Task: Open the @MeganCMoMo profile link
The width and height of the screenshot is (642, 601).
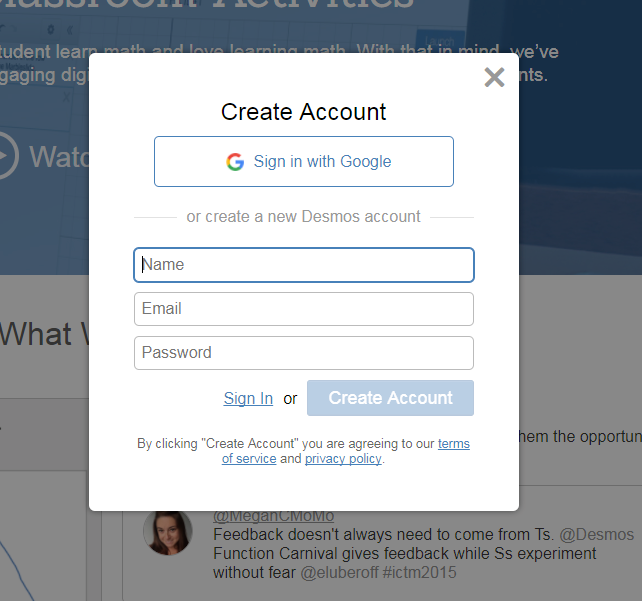Action: [273, 516]
